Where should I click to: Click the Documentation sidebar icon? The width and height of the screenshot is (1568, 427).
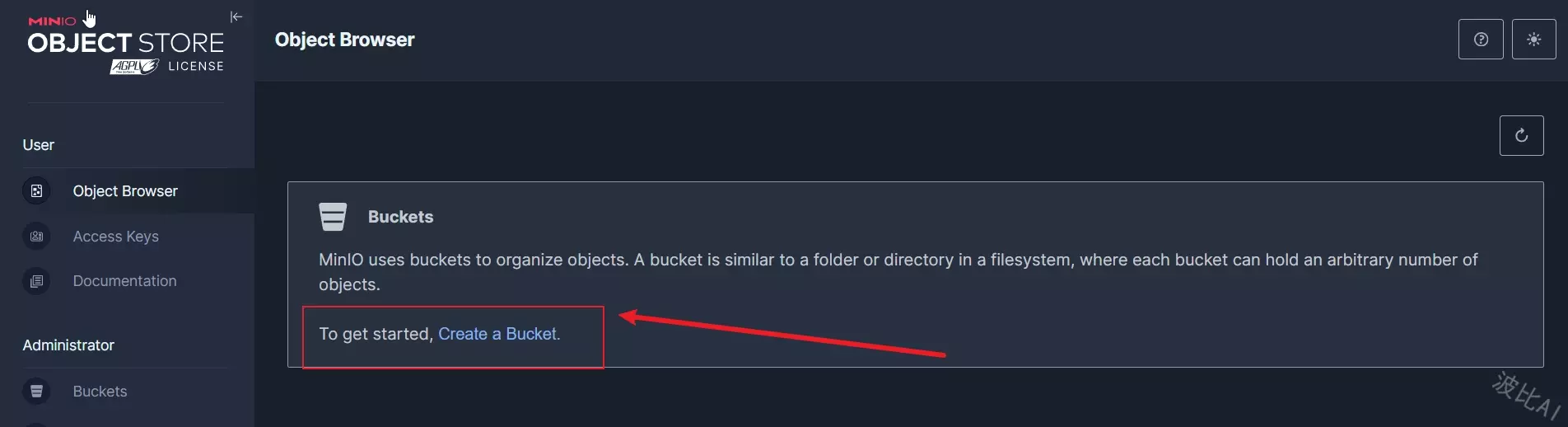tap(36, 281)
